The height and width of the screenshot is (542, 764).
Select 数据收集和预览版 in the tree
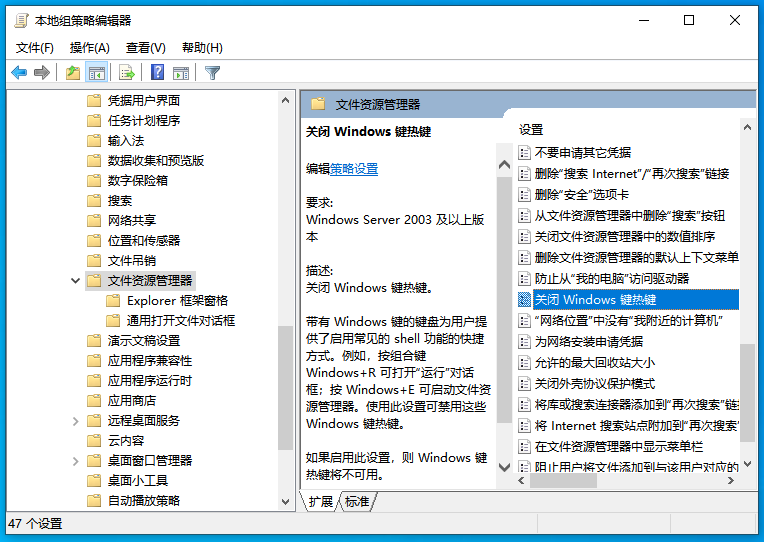(155, 161)
